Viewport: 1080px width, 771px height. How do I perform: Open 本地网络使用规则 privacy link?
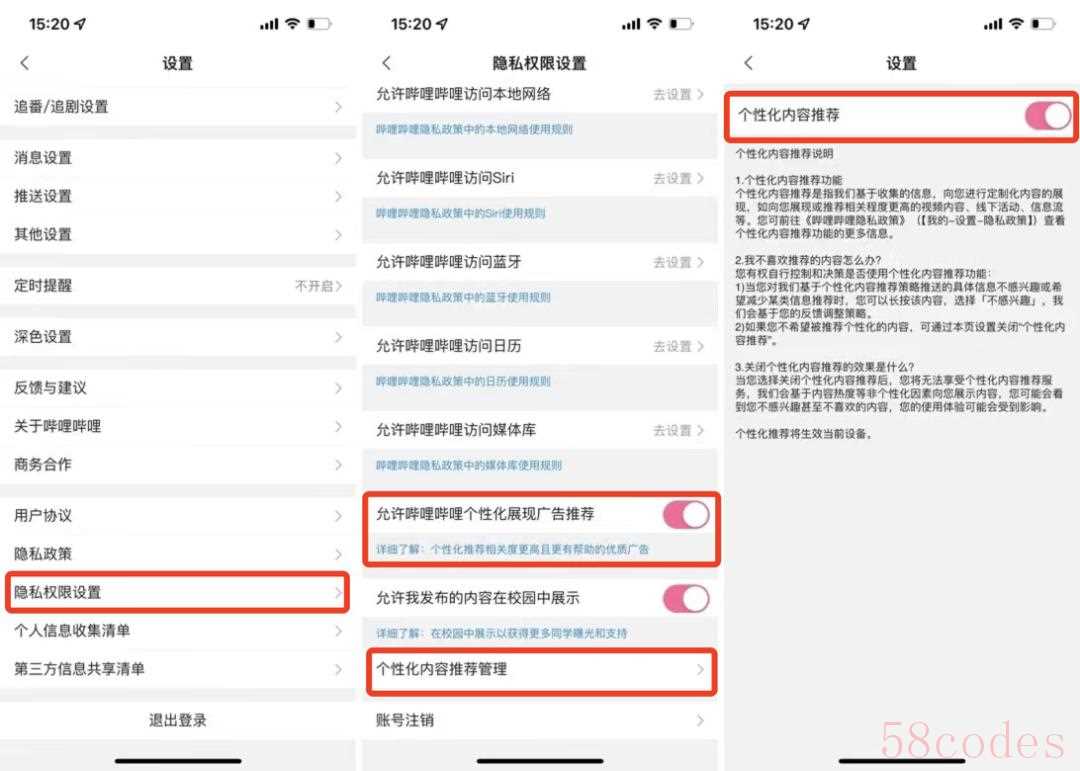coord(474,130)
